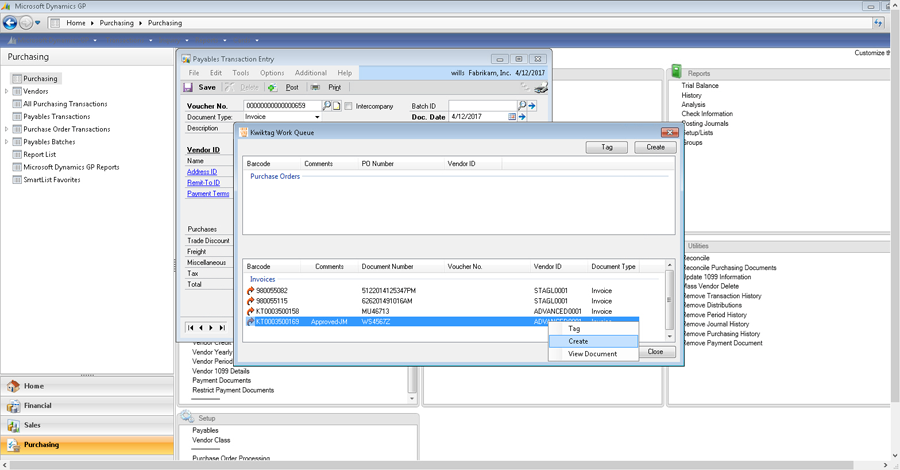The image size is (900, 470).
Task: Click the Batch ID input field
Action: tap(483, 106)
